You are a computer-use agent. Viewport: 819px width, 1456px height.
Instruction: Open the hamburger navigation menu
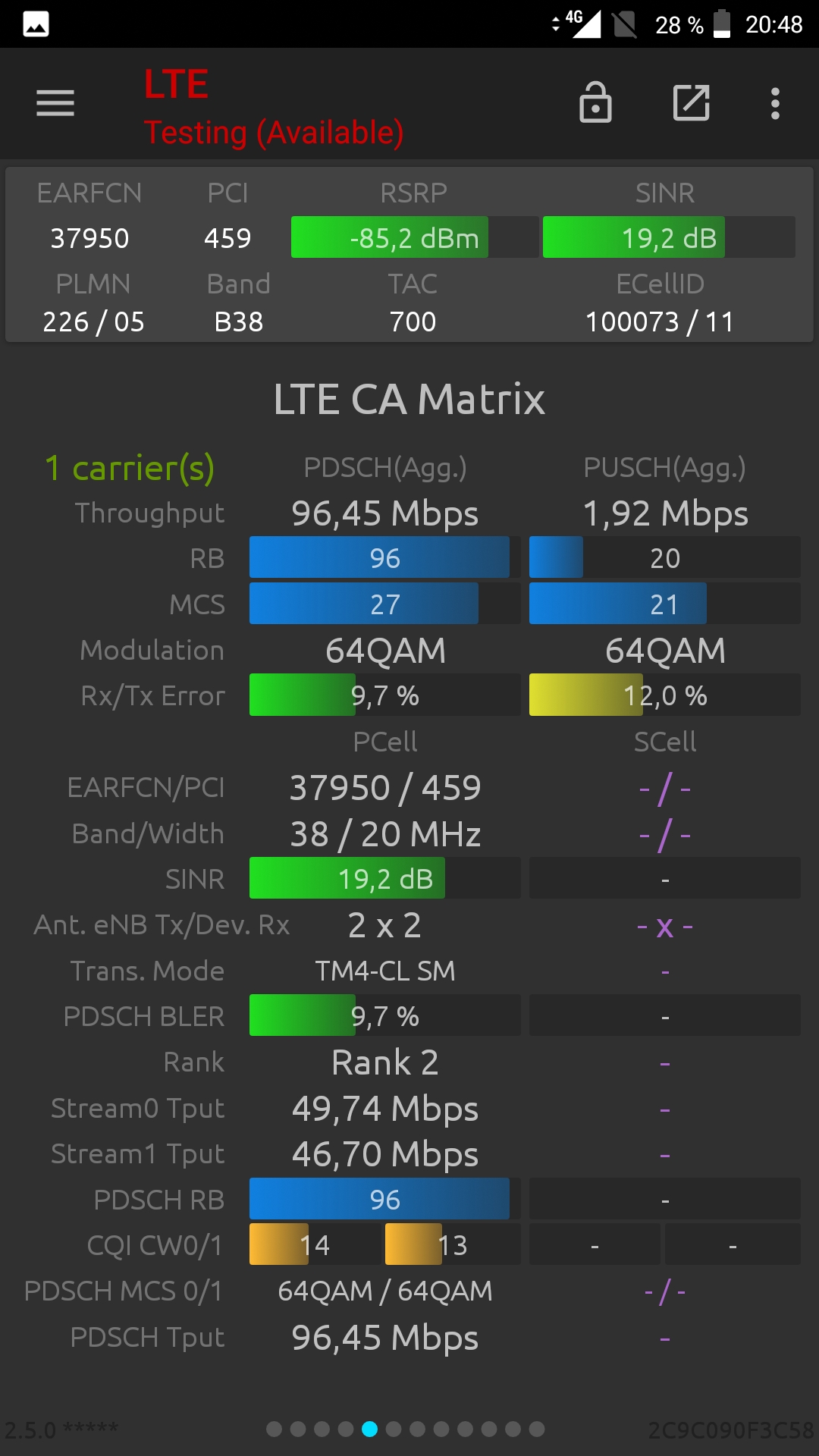coord(55,103)
